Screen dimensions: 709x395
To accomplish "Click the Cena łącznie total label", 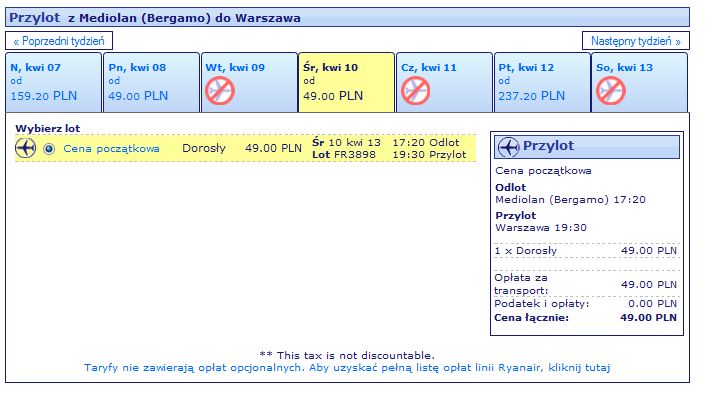I will (x=531, y=318).
